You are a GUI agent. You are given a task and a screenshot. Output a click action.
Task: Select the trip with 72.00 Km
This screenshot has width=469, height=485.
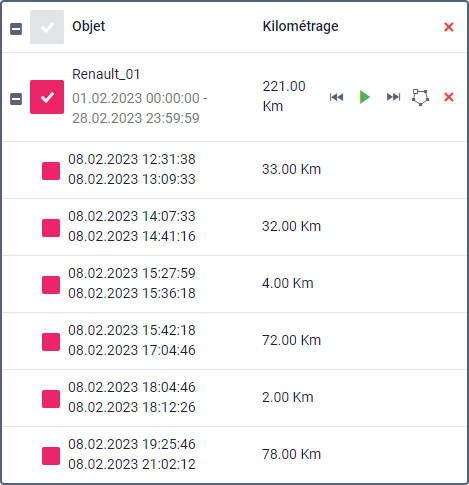(235, 341)
